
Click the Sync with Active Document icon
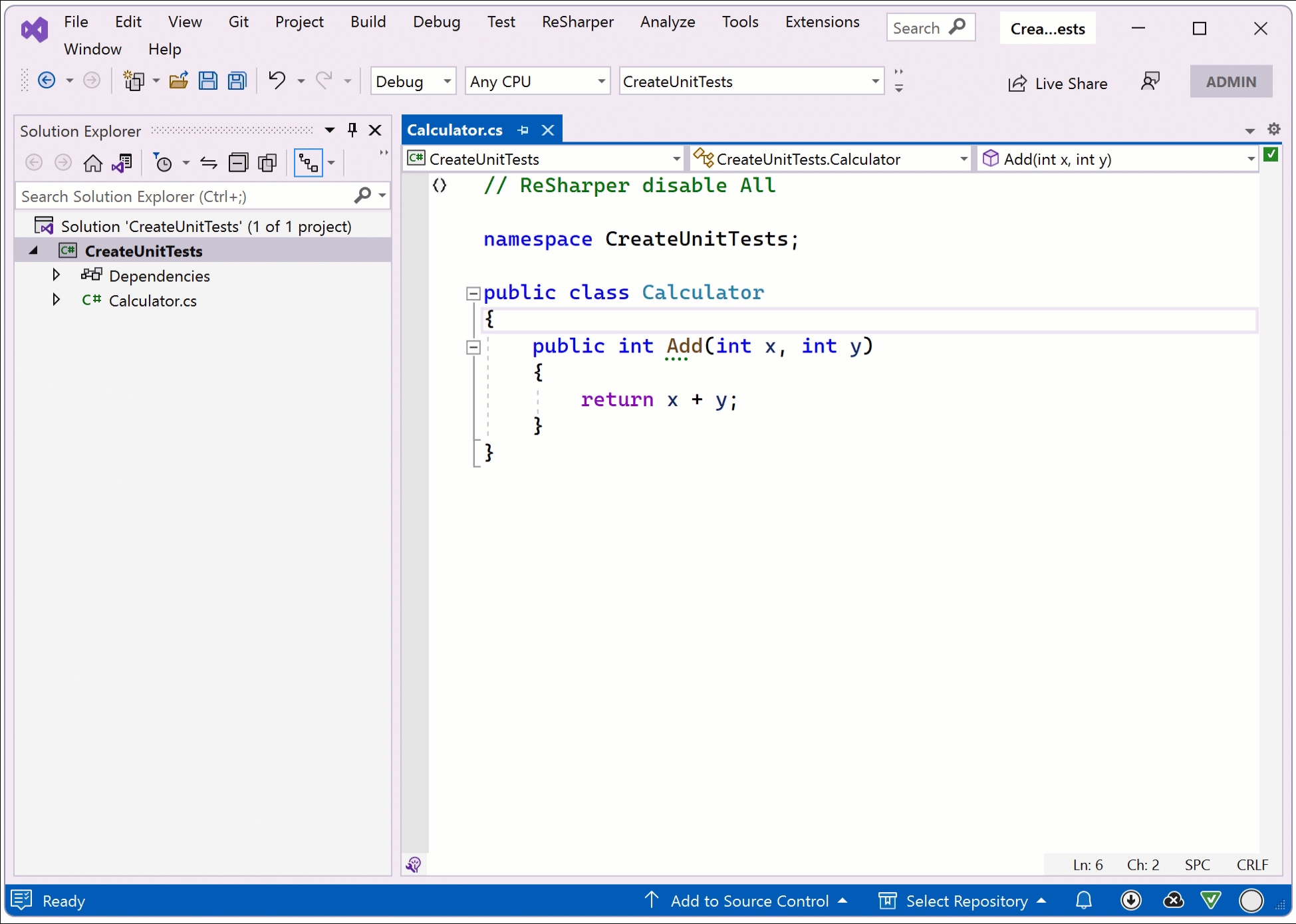click(122, 162)
